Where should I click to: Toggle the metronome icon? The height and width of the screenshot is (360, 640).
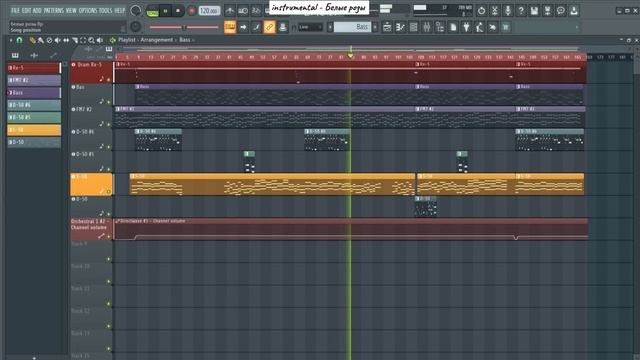tap(230, 11)
